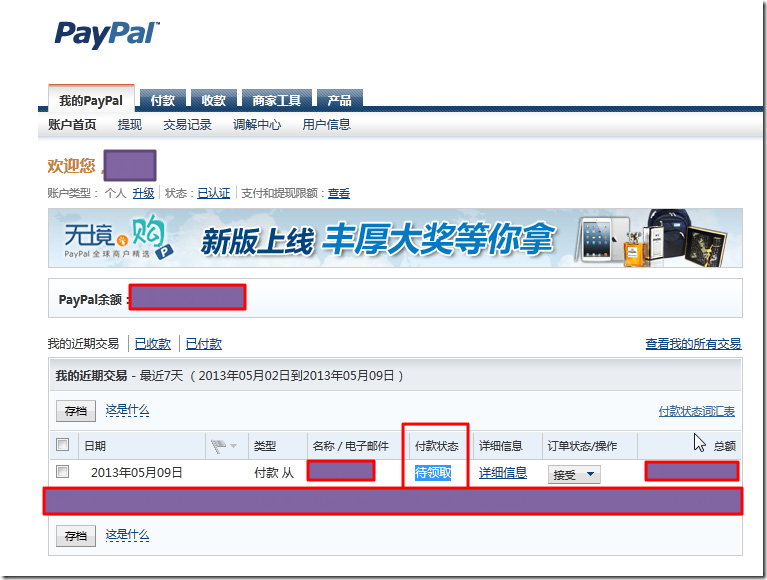Click bottom 这是什么 help link

click(127, 535)
